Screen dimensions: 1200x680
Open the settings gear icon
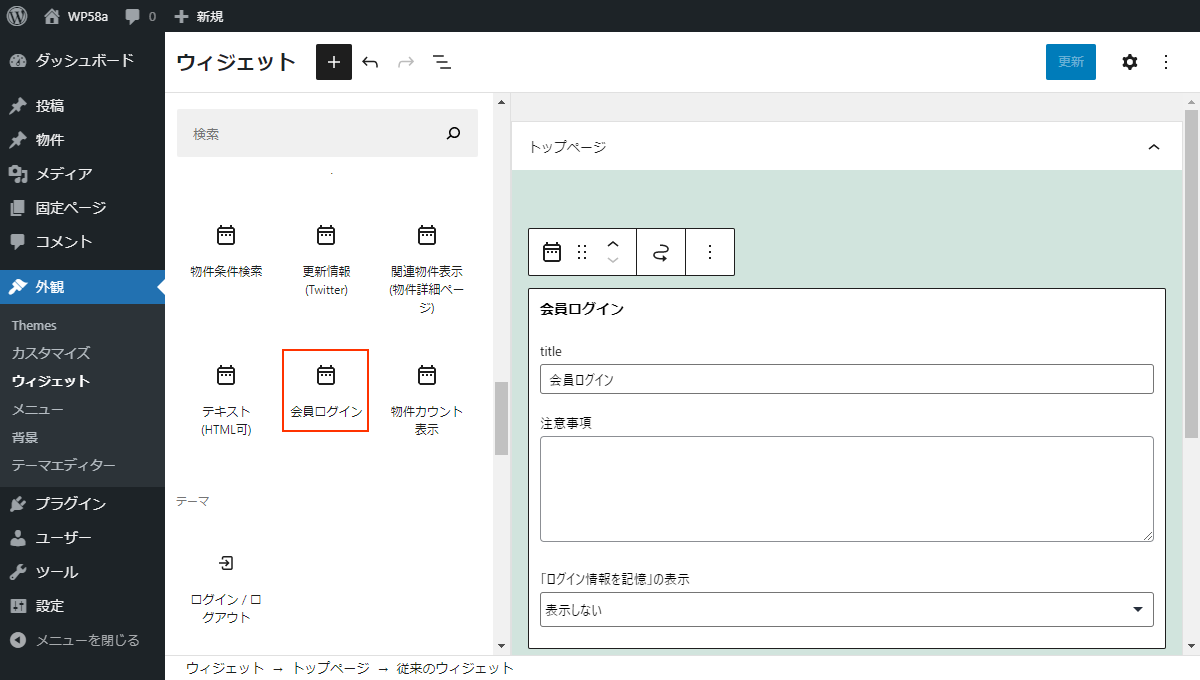1129,62
